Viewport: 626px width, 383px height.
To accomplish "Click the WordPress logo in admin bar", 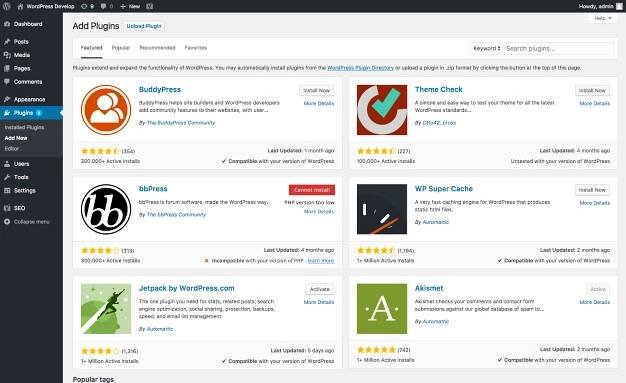I will [6, 6].
